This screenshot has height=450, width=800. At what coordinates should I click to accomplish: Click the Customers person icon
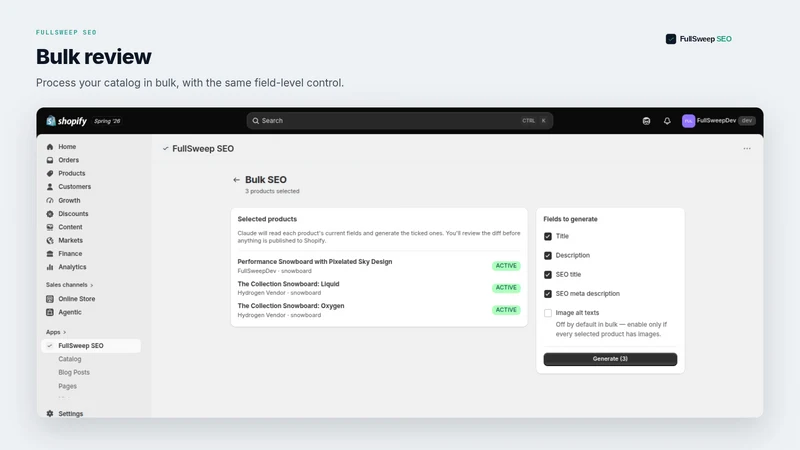point(50,187)
